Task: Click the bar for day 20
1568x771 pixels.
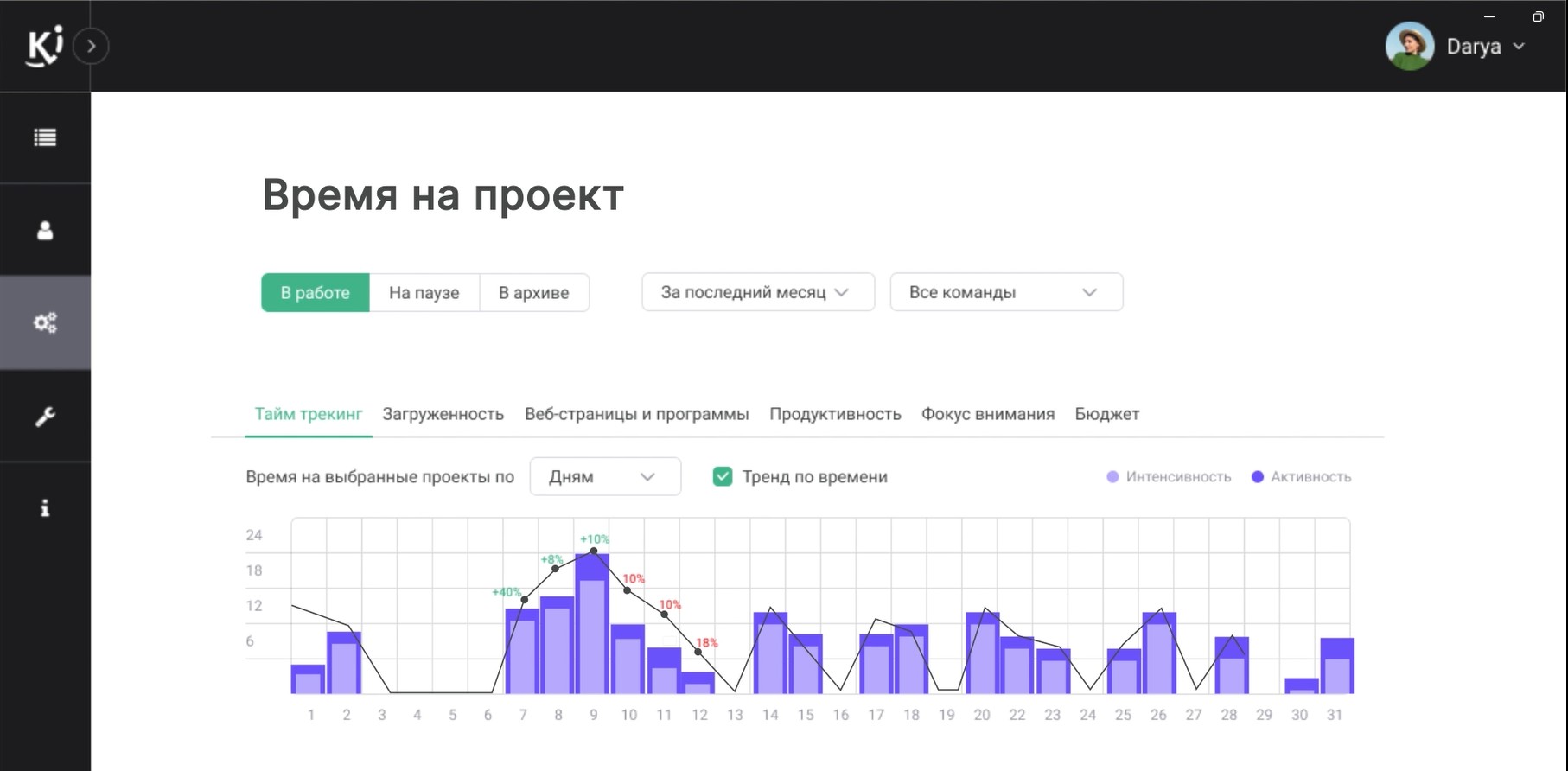Action: click(x=983, y=653)
